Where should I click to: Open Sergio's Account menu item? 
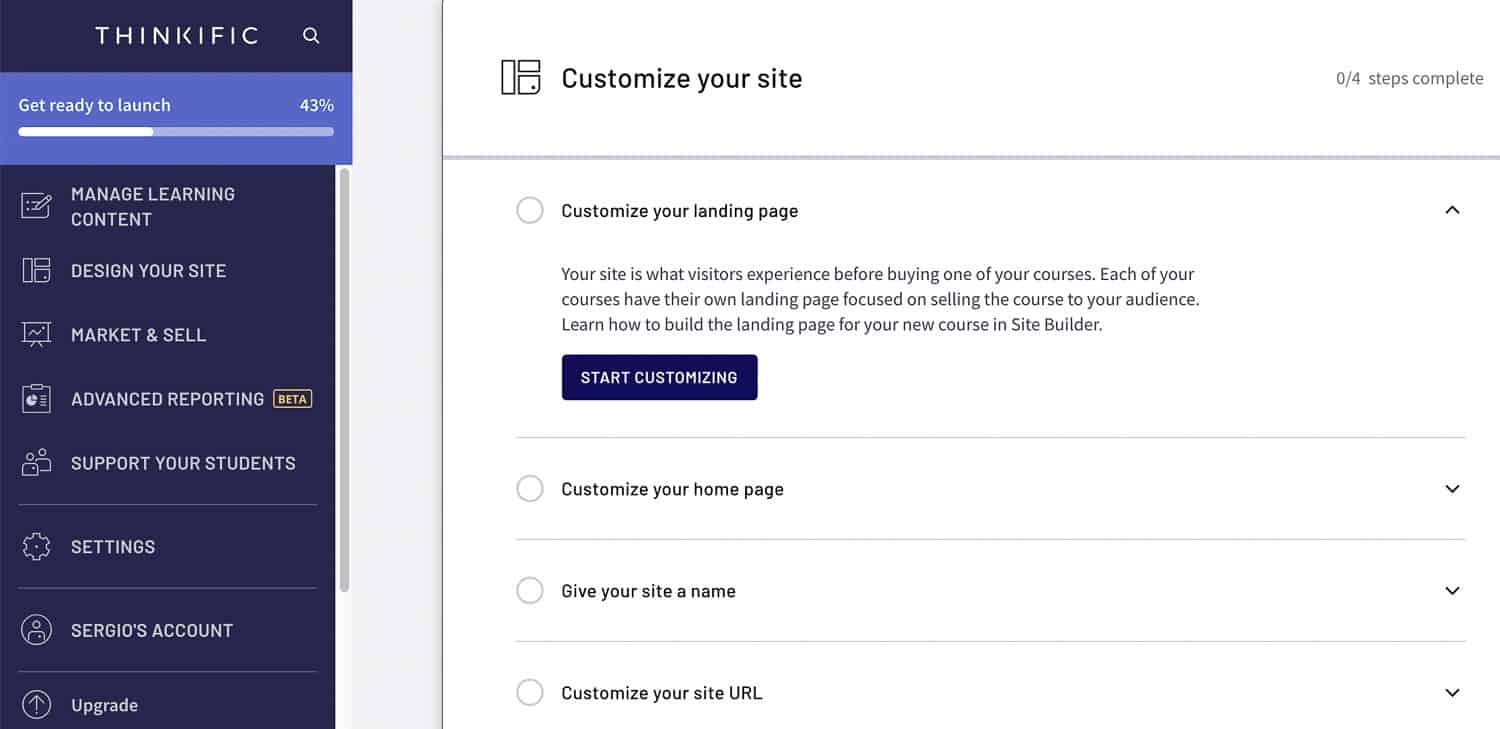[152, 630]
